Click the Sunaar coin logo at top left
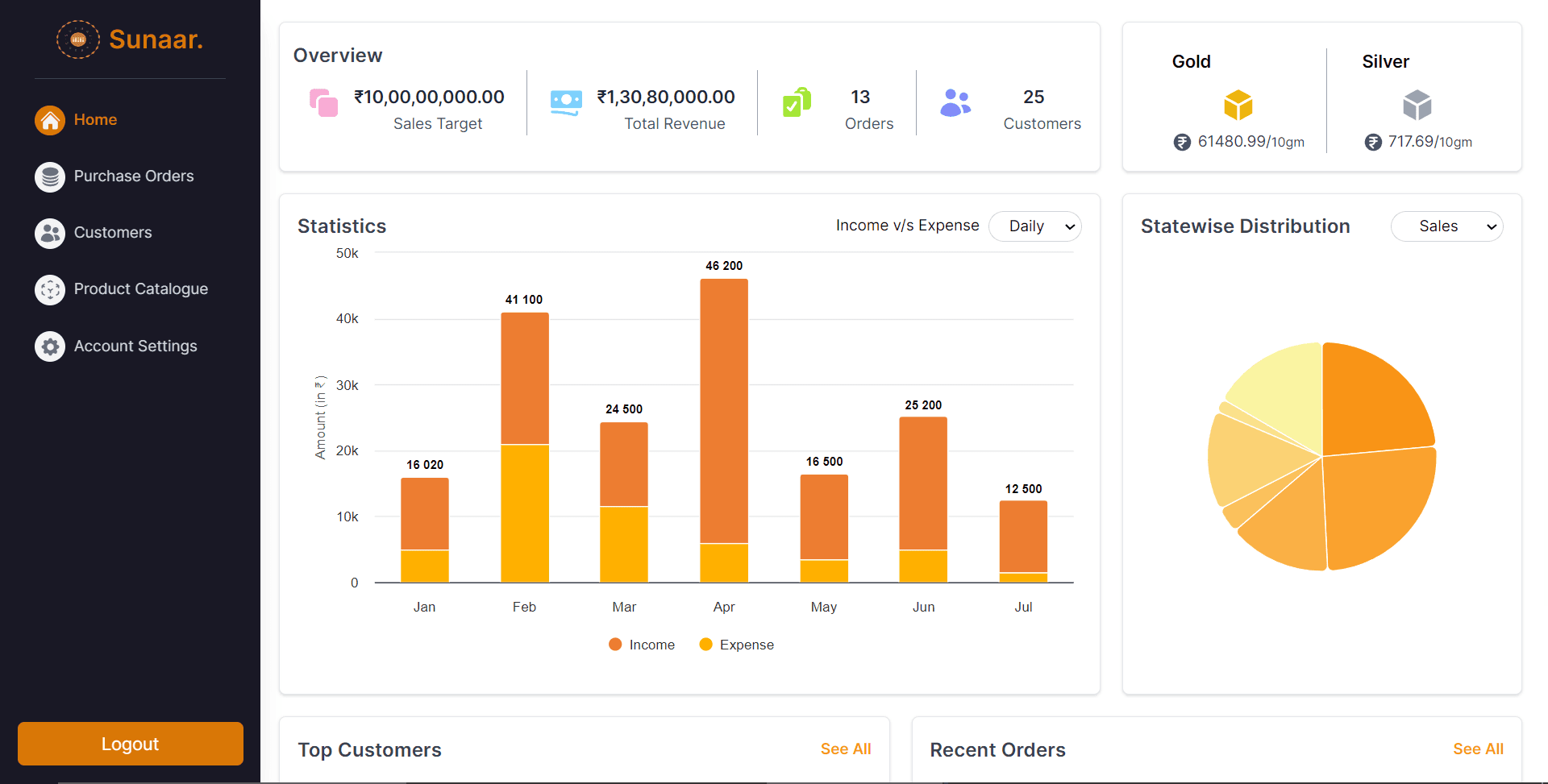This screenshot has width=1548, height=784. pos(77,39)
